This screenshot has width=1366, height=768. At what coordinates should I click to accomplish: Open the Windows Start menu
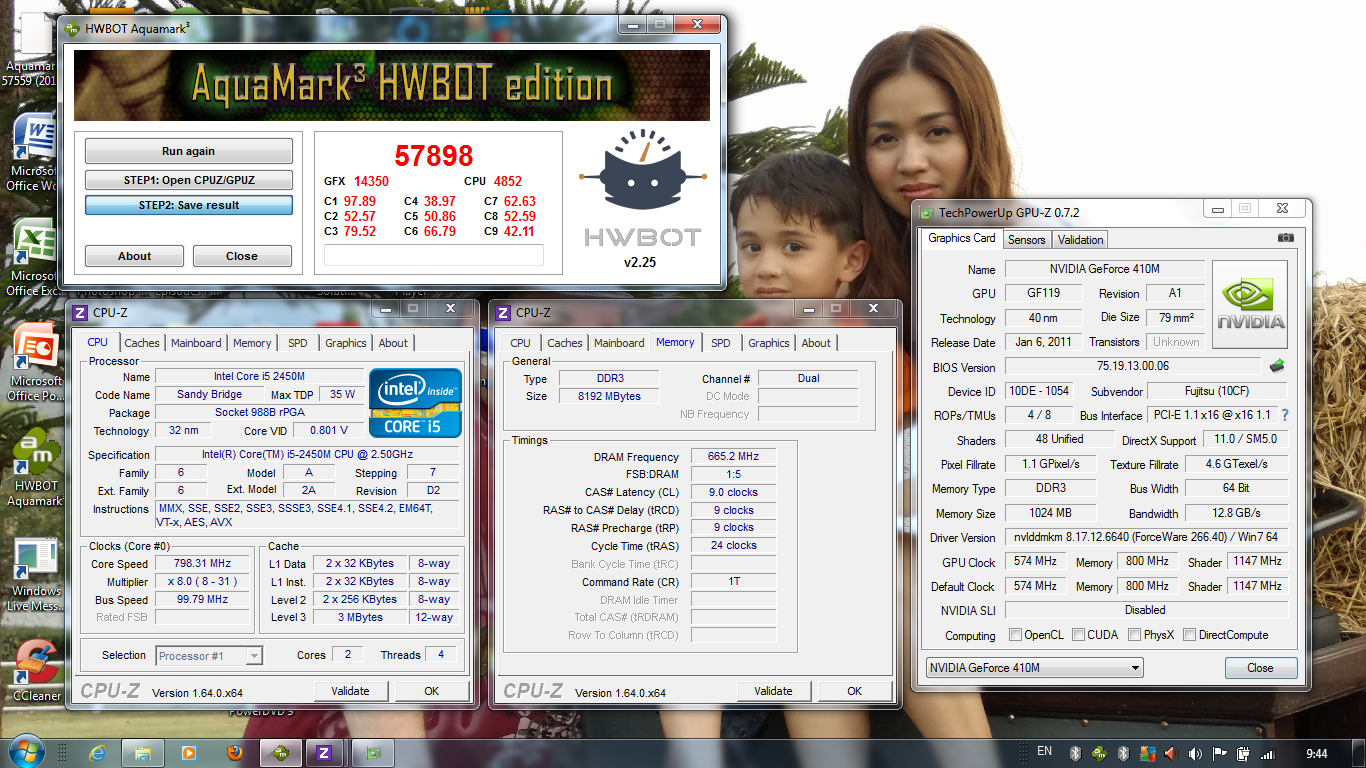[x=26, y=752]
